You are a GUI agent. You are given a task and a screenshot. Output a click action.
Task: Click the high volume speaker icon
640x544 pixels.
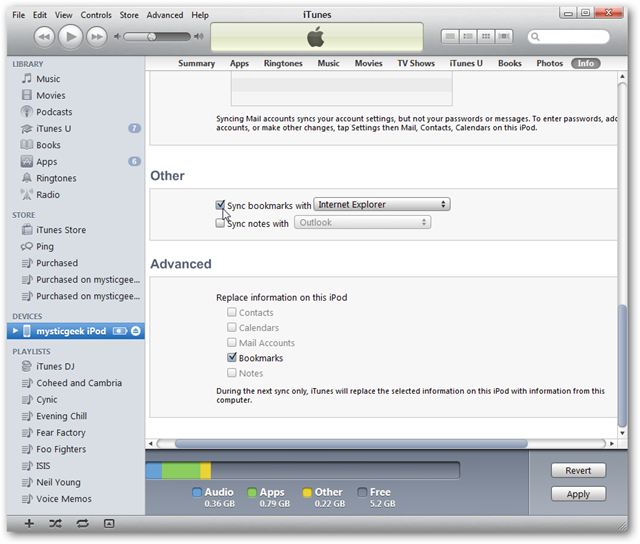pos(199,37)
